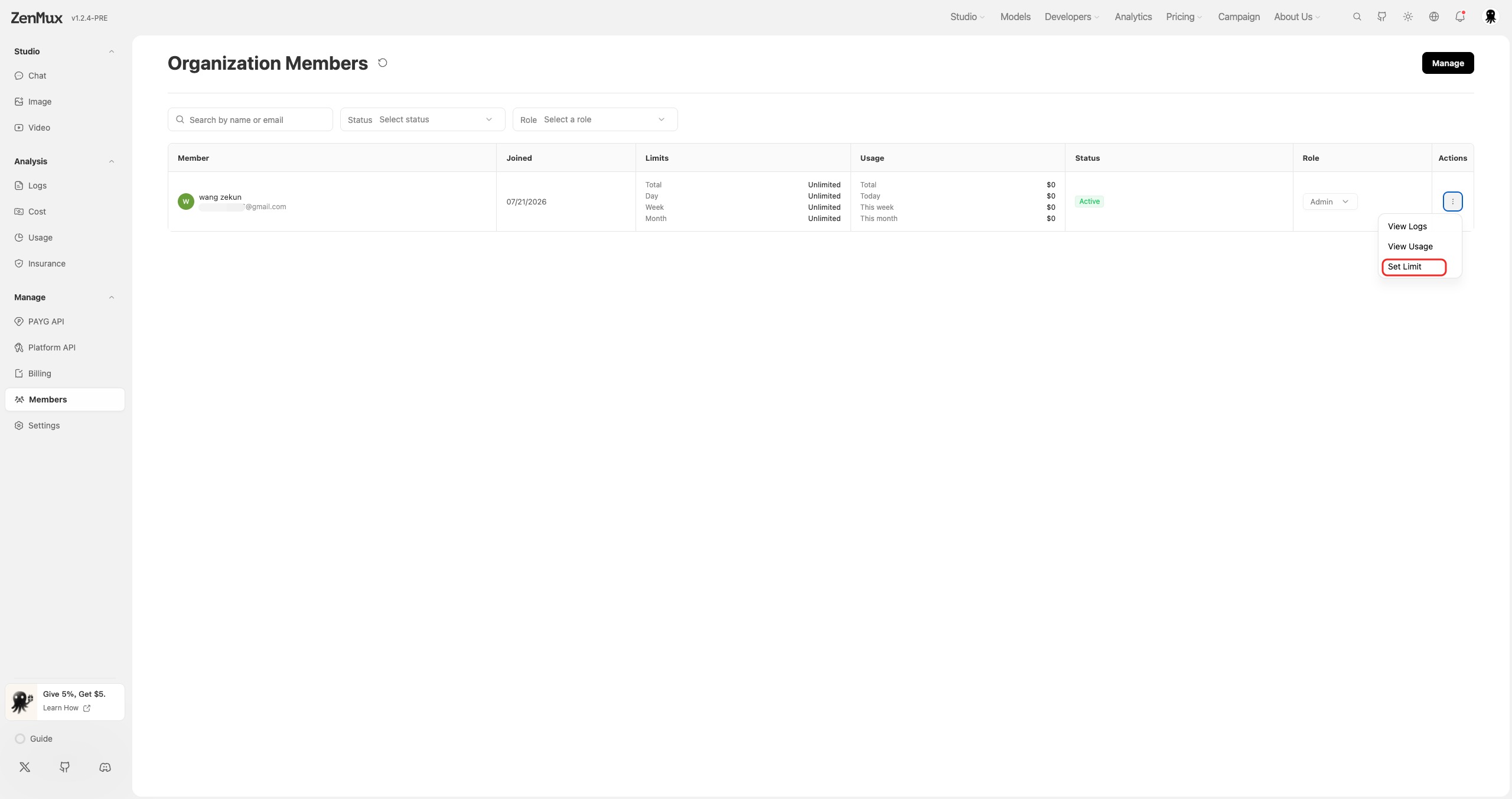Collapse the Studio sidebar section
Screen dimensions: 1512x799
112,51
